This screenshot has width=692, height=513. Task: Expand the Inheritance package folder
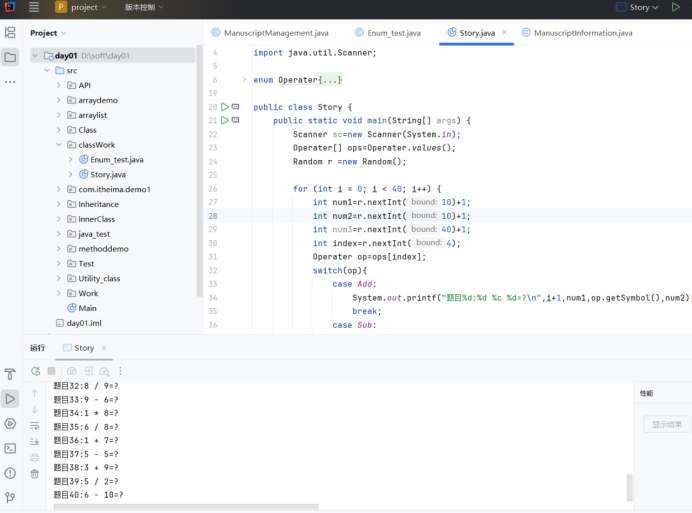click(59, 204)
